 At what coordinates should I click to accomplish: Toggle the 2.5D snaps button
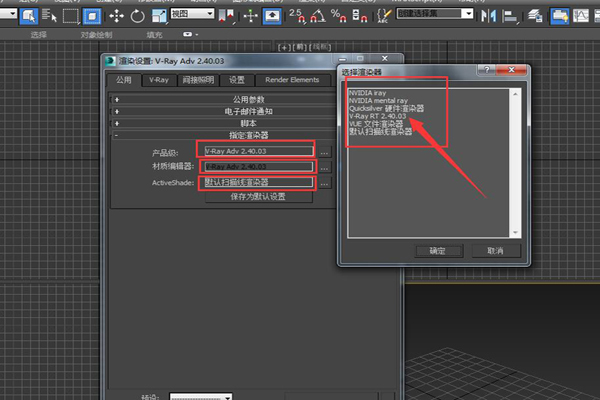(x=297, y=15)
